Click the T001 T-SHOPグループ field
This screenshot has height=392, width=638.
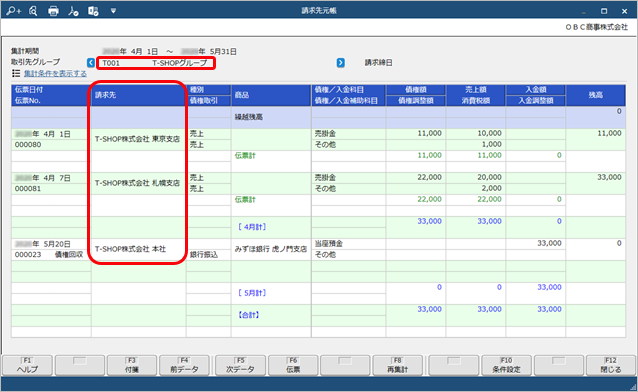click(x=156, y=63)
